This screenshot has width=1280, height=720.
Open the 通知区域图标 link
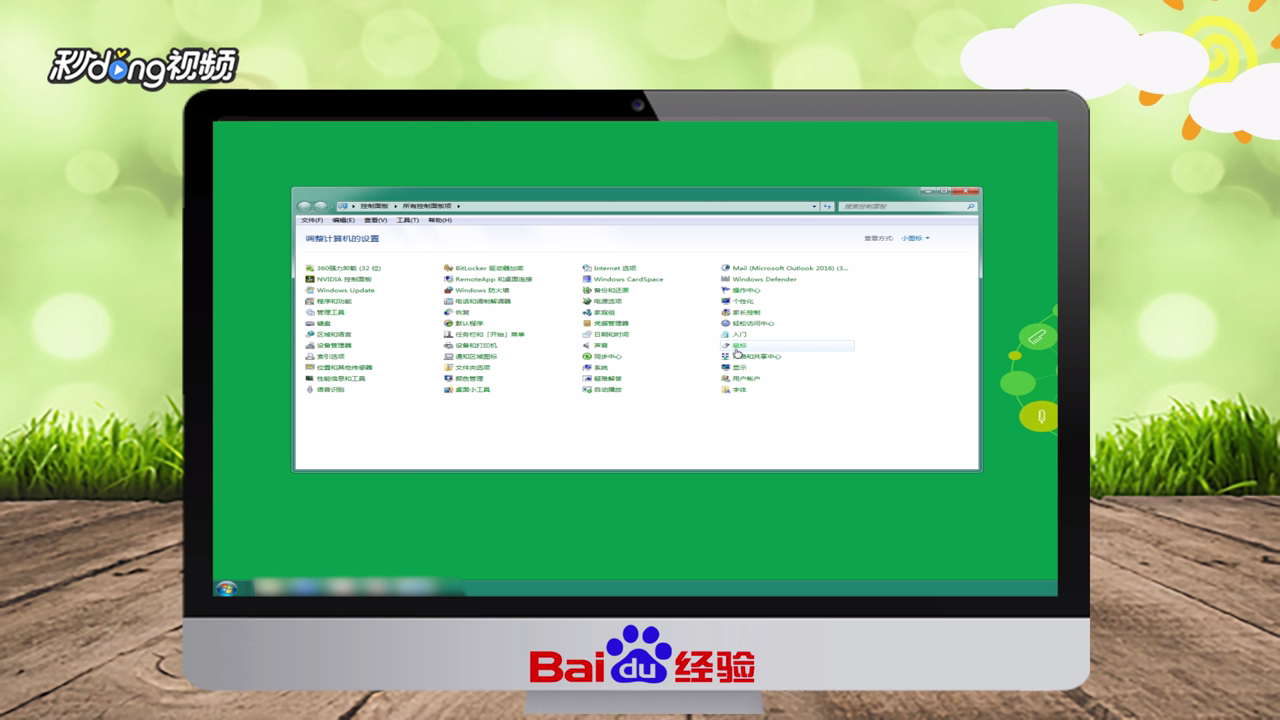[476, 356]
